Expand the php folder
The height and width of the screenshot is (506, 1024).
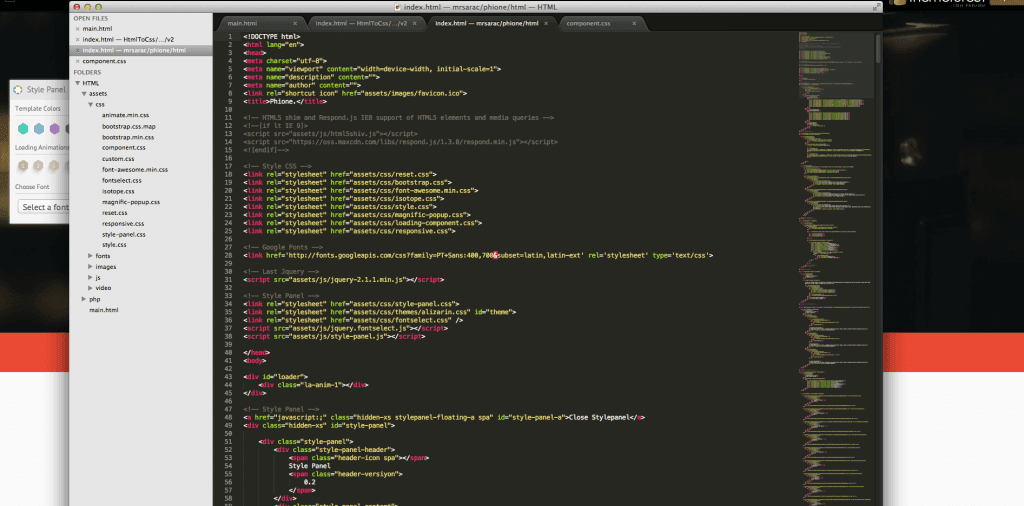[84, 299]
